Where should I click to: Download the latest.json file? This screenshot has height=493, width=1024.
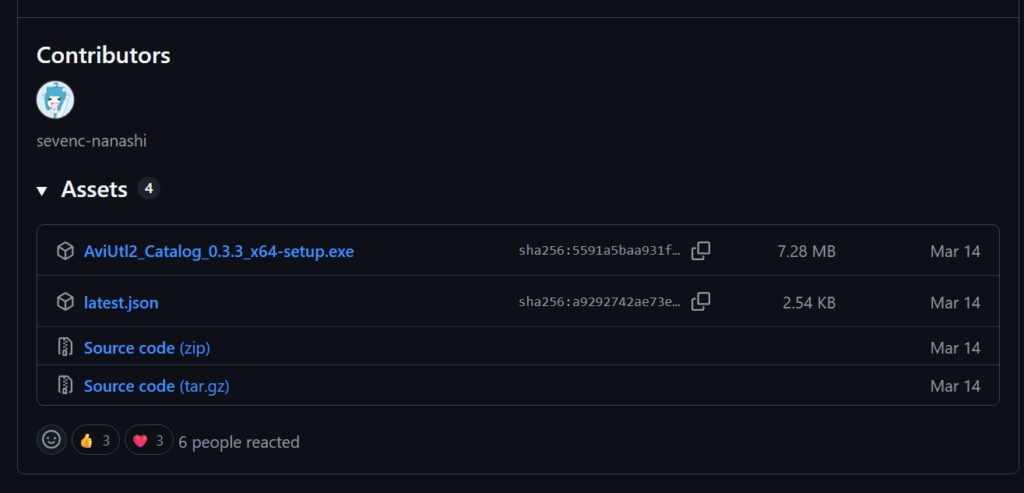121,303
